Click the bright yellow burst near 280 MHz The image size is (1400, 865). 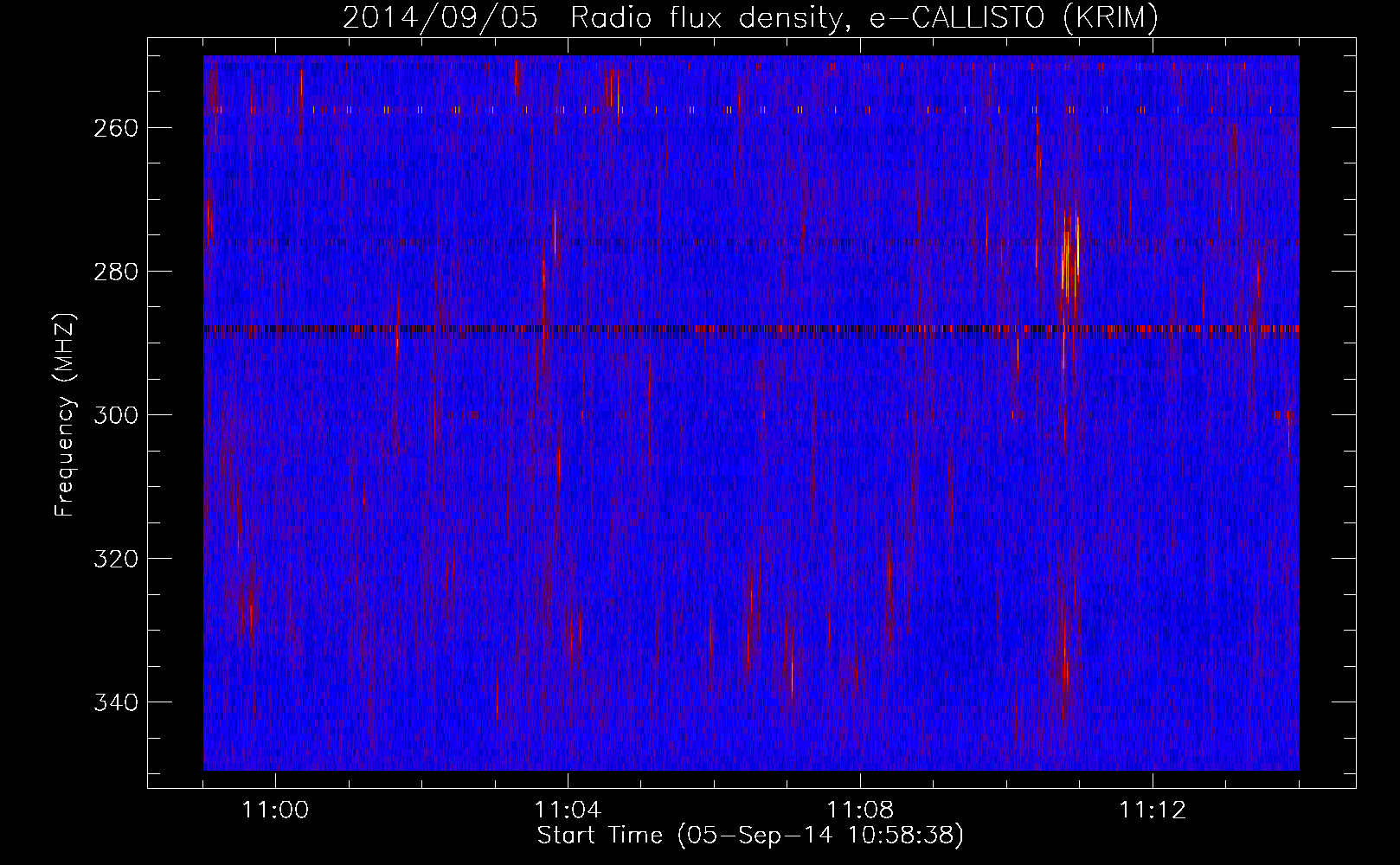(x=1069, y=255)
